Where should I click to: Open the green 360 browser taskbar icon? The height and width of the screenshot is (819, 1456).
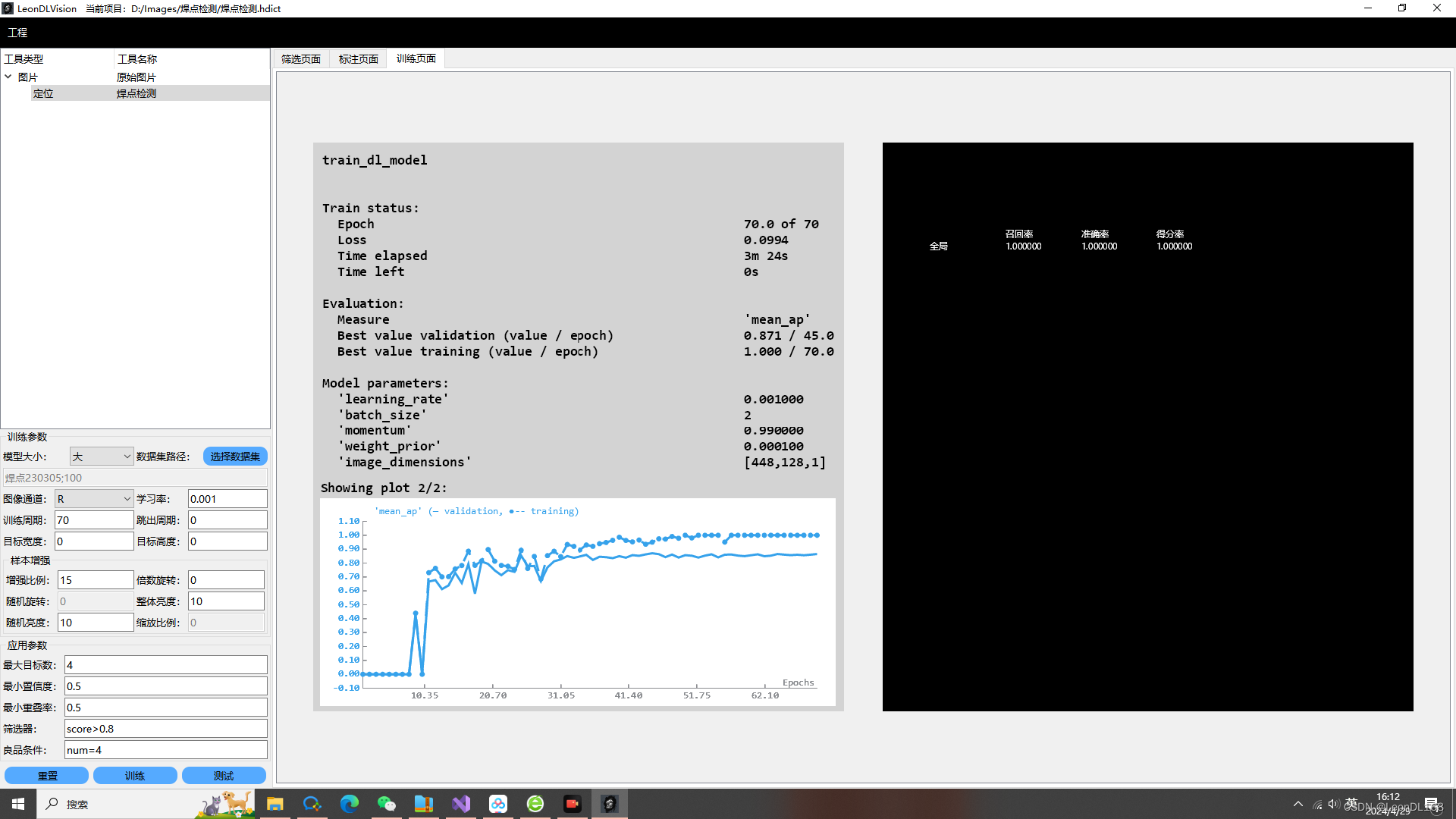(x=535, y=804)
